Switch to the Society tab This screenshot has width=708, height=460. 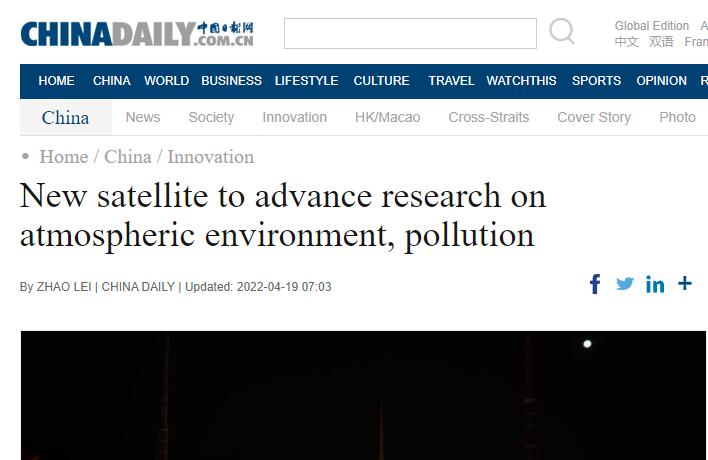[x=211, y=117]
